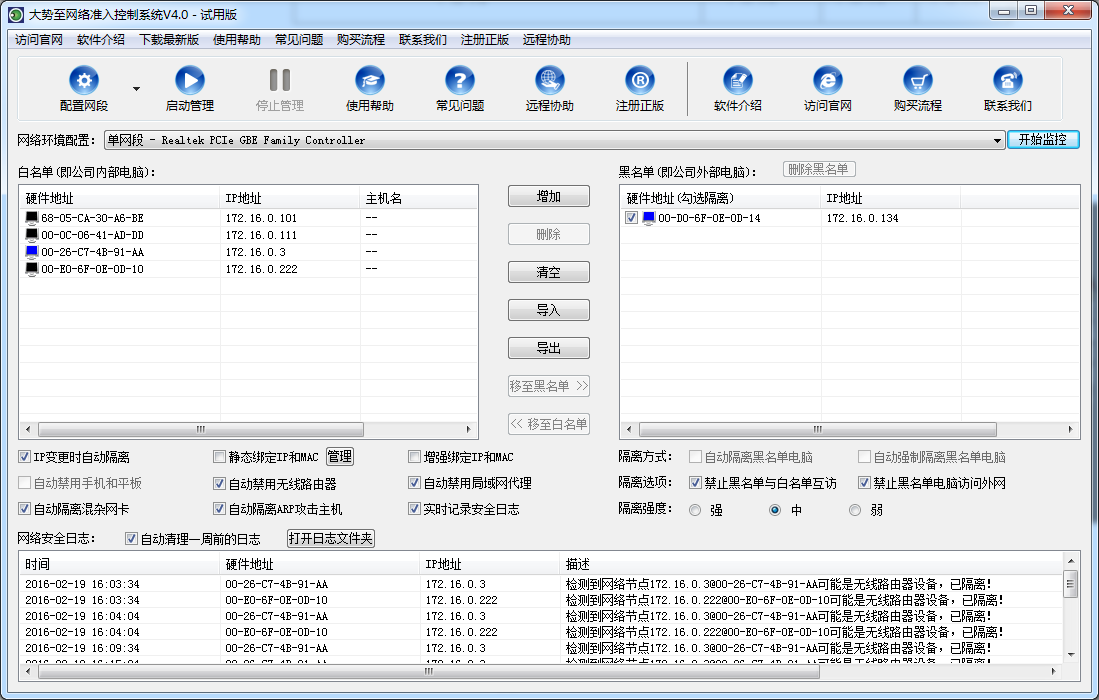
Task: Start management with the 启动管理 icon
Action: 189,81
